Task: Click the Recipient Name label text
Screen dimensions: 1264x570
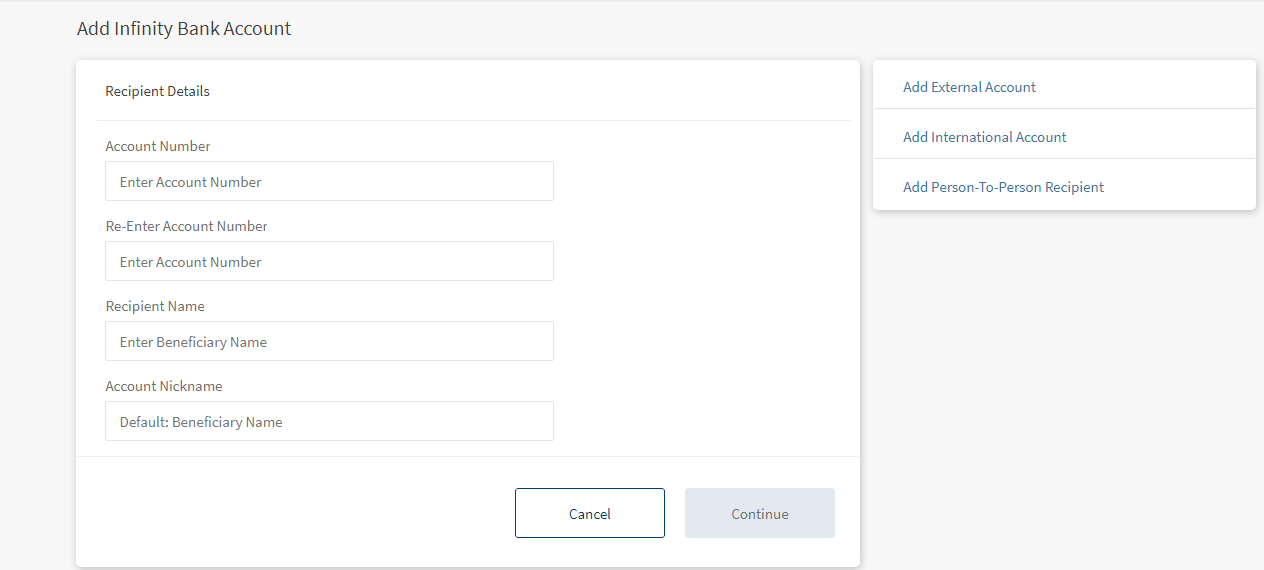Action: click(155, 306)
